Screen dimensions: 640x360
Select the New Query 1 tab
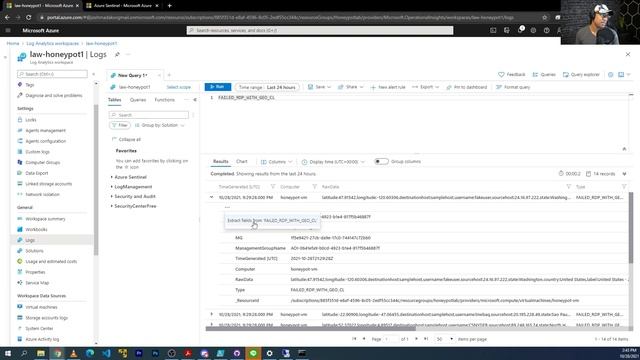[x=132, y=76]
